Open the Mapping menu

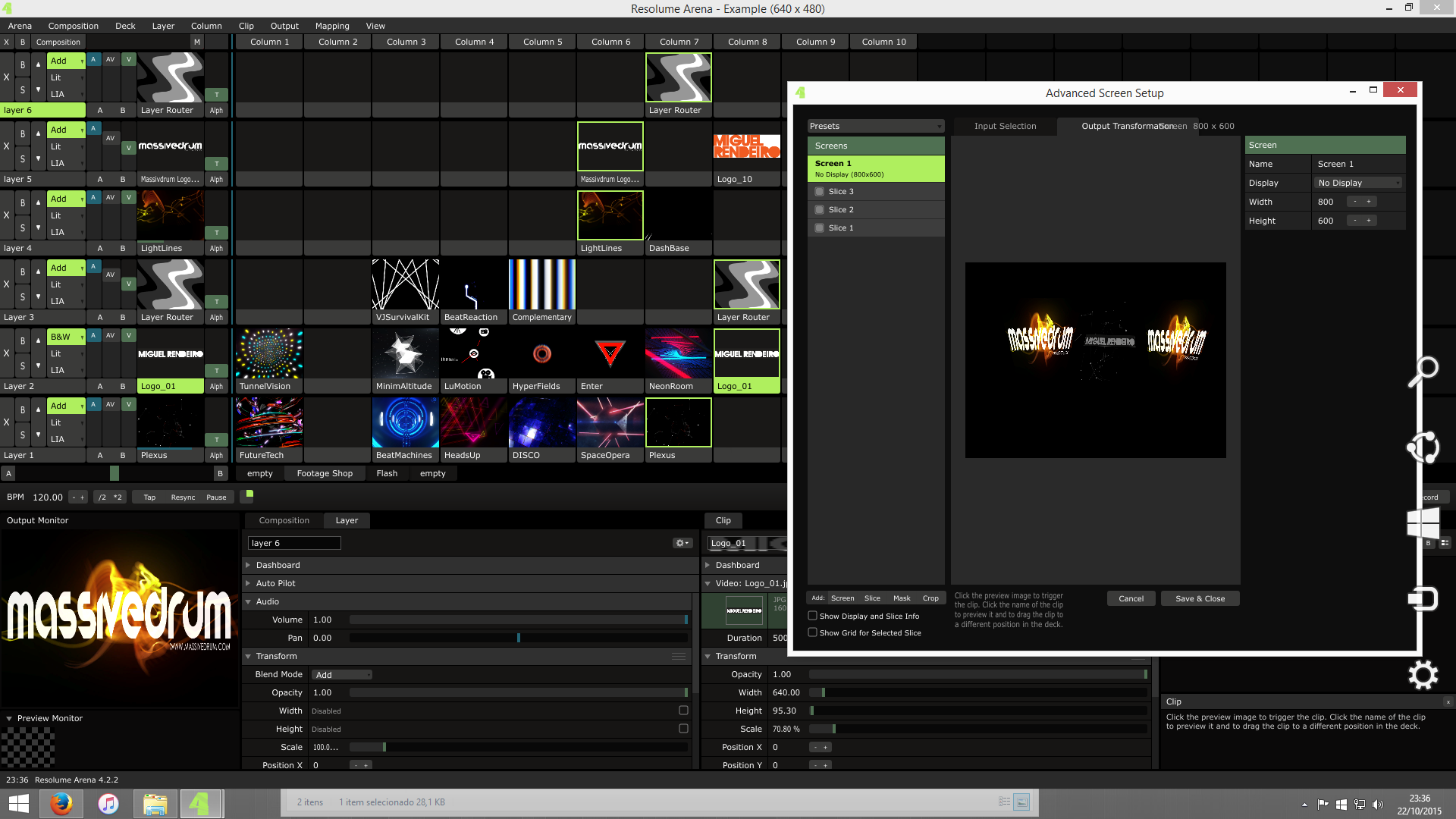tap(332, 26)
